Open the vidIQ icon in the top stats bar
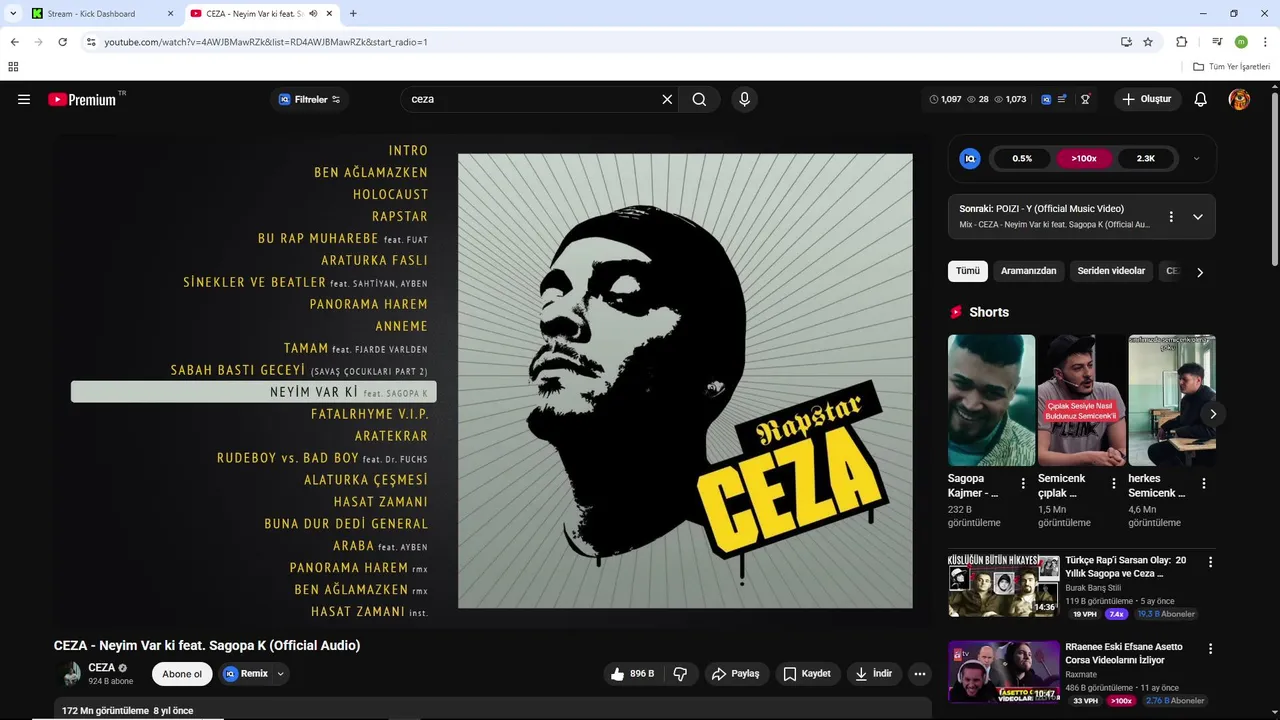The image size is (1280, 720). pyautogui.click(x=1046, y=99)
